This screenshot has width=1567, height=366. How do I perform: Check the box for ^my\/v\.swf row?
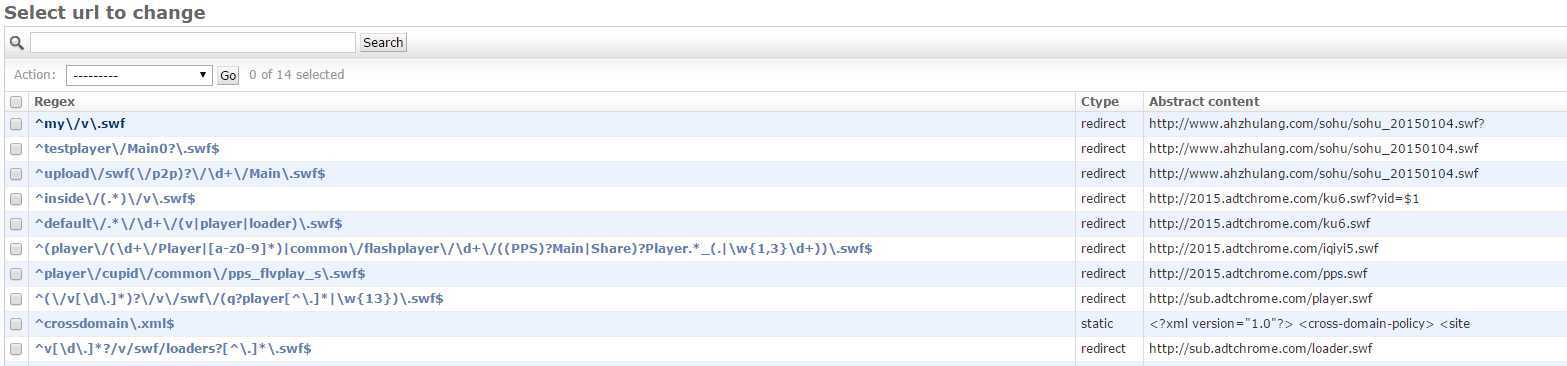16,124
